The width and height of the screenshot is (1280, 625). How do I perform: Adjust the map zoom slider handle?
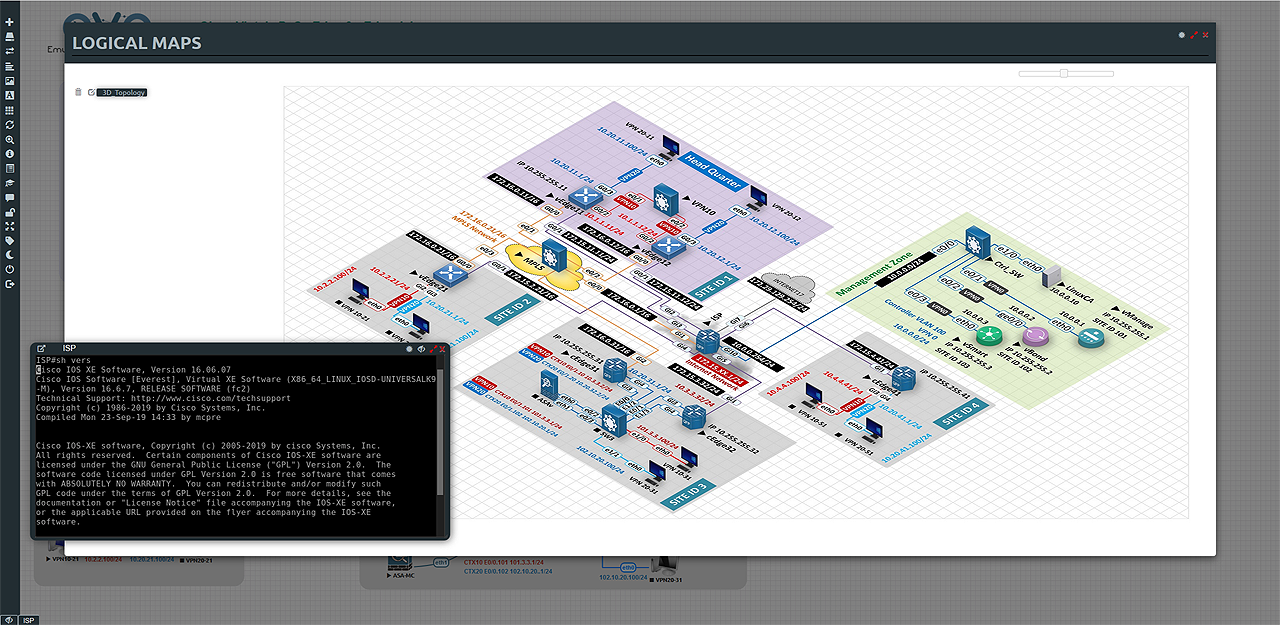point(1064,73)
